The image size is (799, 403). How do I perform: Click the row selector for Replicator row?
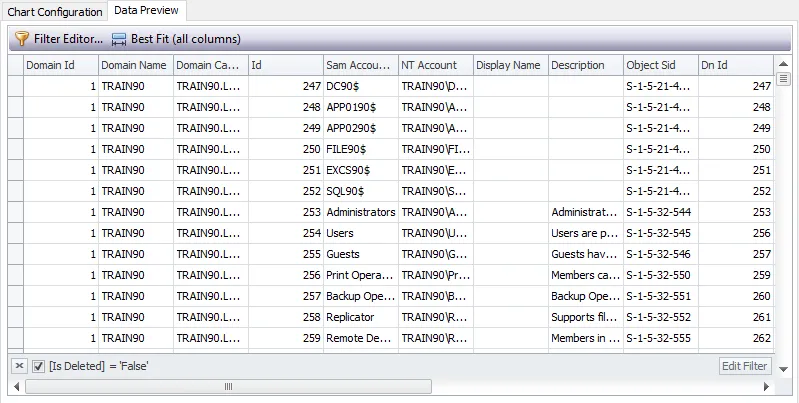15,317
